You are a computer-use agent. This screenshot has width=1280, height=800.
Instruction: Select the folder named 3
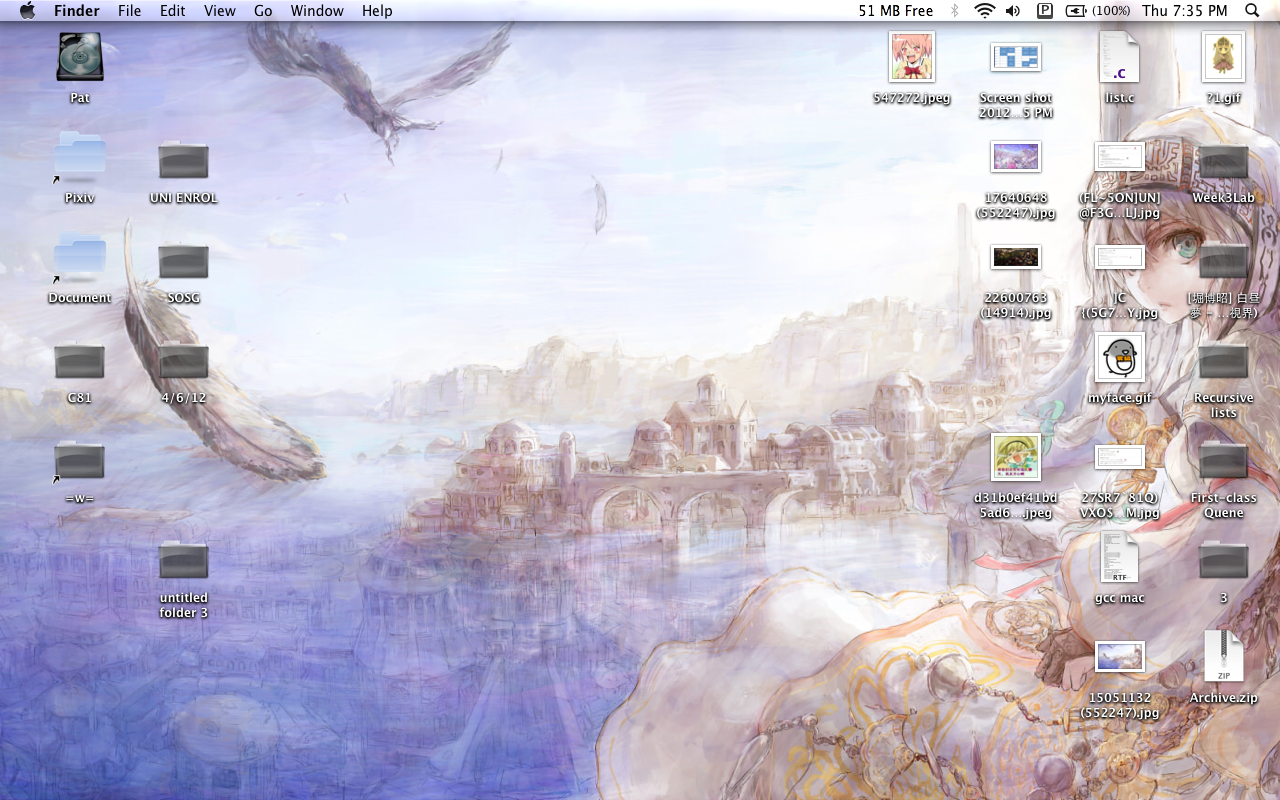1224,560
